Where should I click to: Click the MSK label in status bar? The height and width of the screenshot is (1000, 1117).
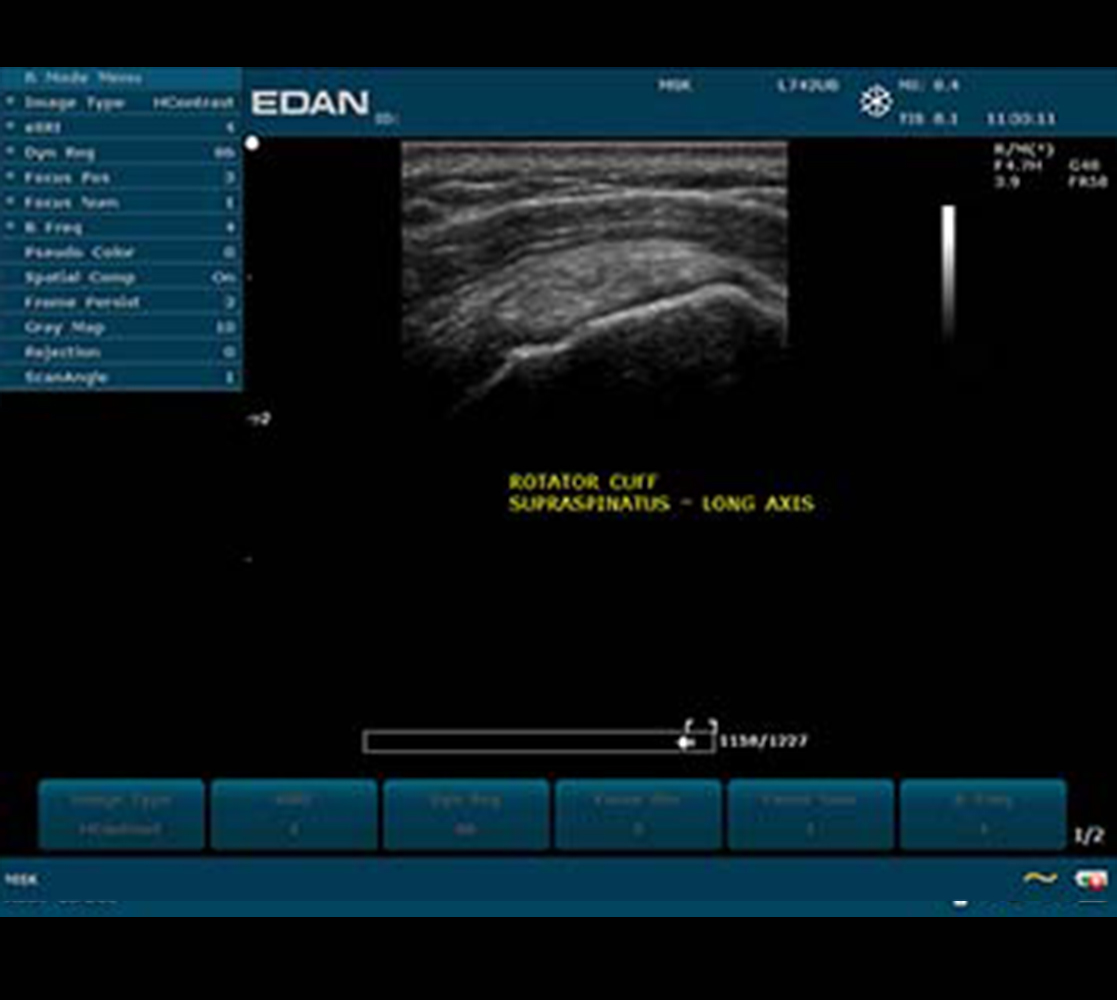tap(21, 879)
